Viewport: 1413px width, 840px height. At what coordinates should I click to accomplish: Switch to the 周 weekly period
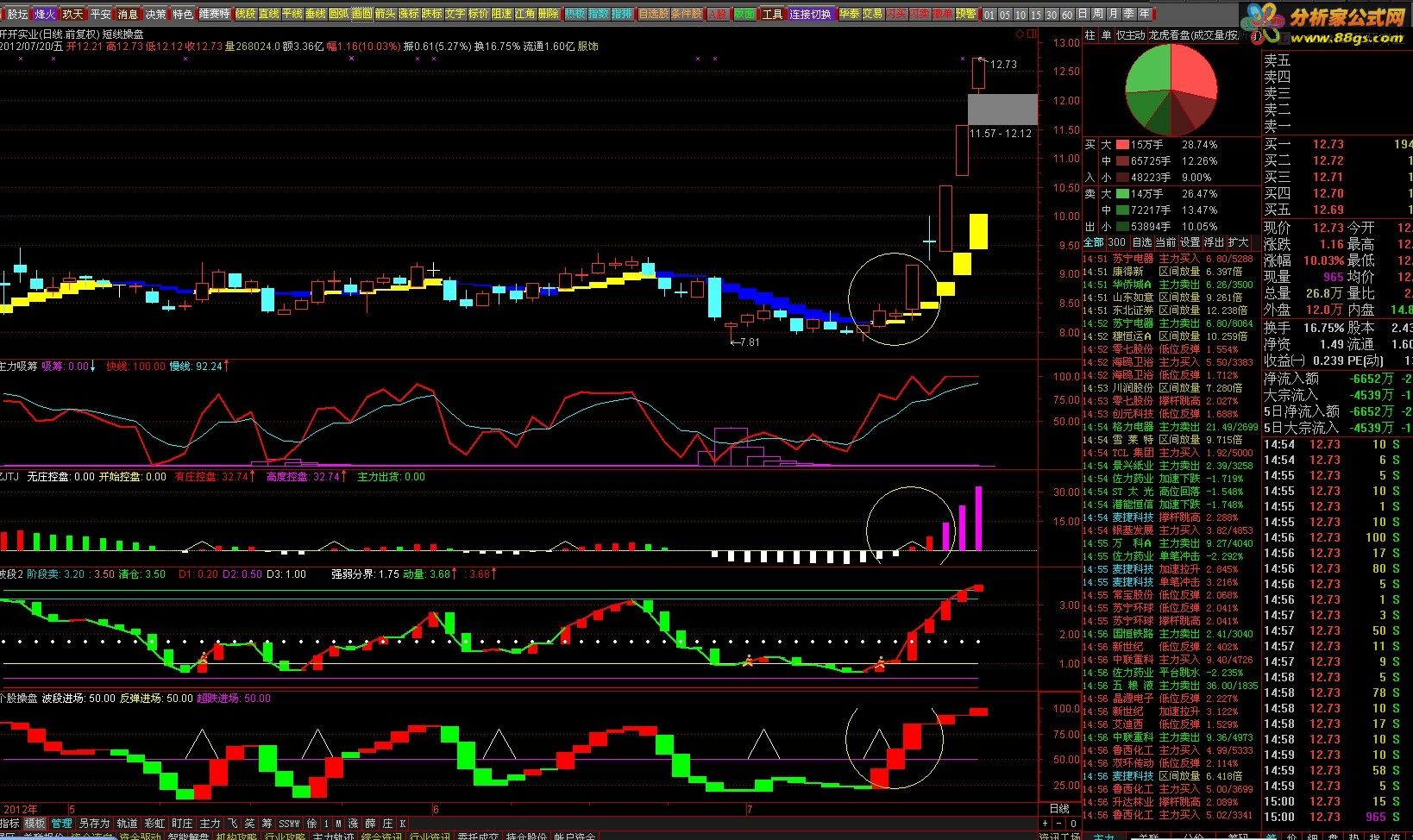(x=1097, y=14)
